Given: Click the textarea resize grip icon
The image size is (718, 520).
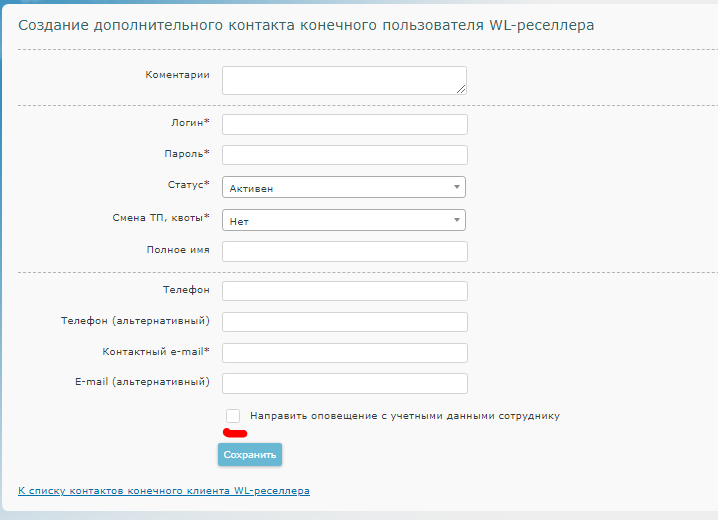Looking at the screenshot, I should pyautogui.click(x=461, y=89).
